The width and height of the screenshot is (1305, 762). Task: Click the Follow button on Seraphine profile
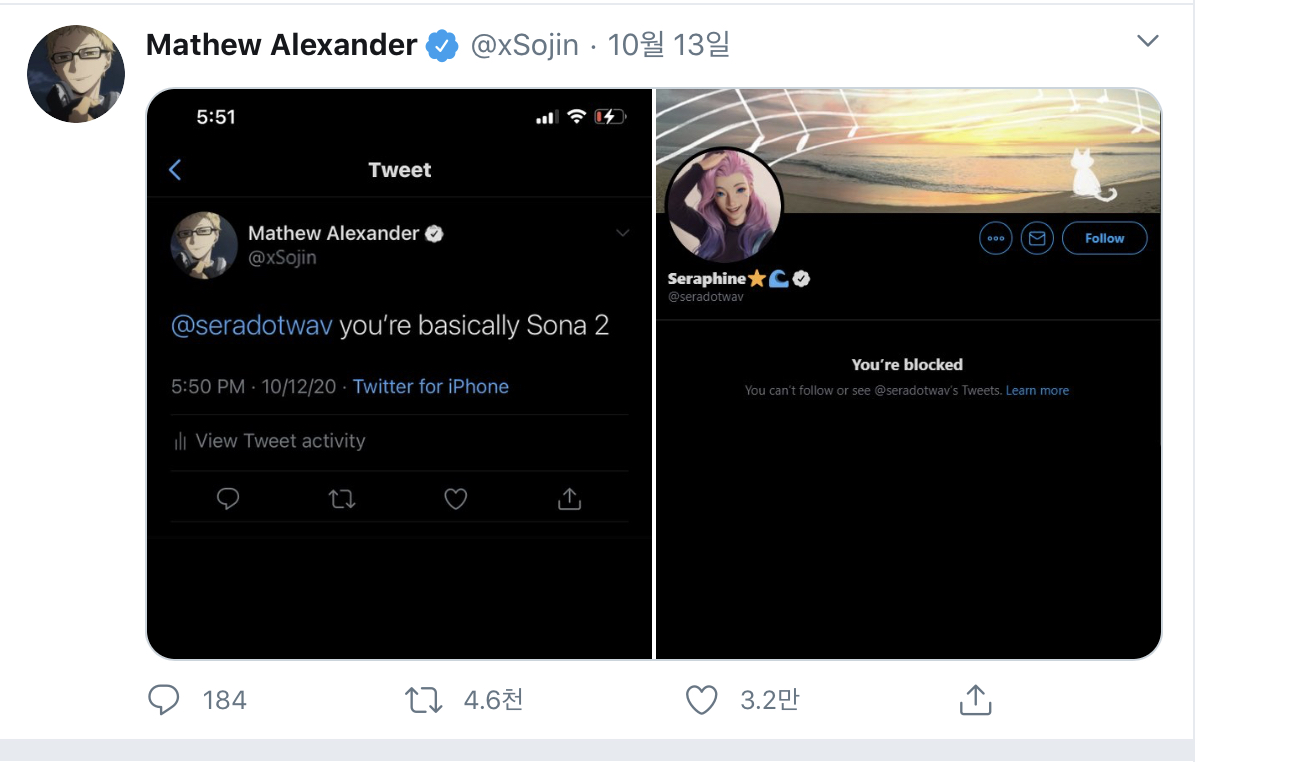pos(1104,238)
